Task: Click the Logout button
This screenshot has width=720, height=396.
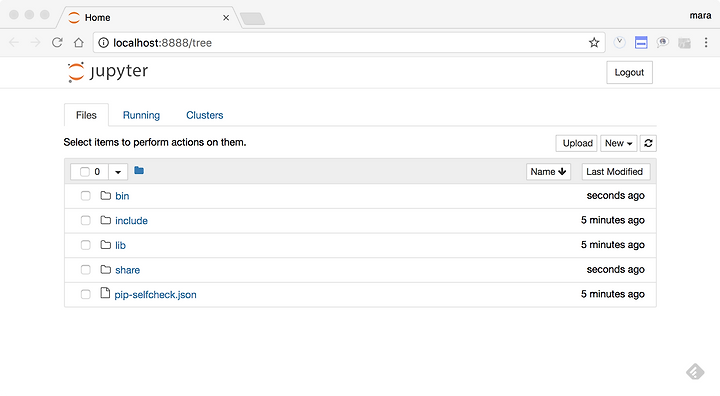Action: [x=629, y=73]
